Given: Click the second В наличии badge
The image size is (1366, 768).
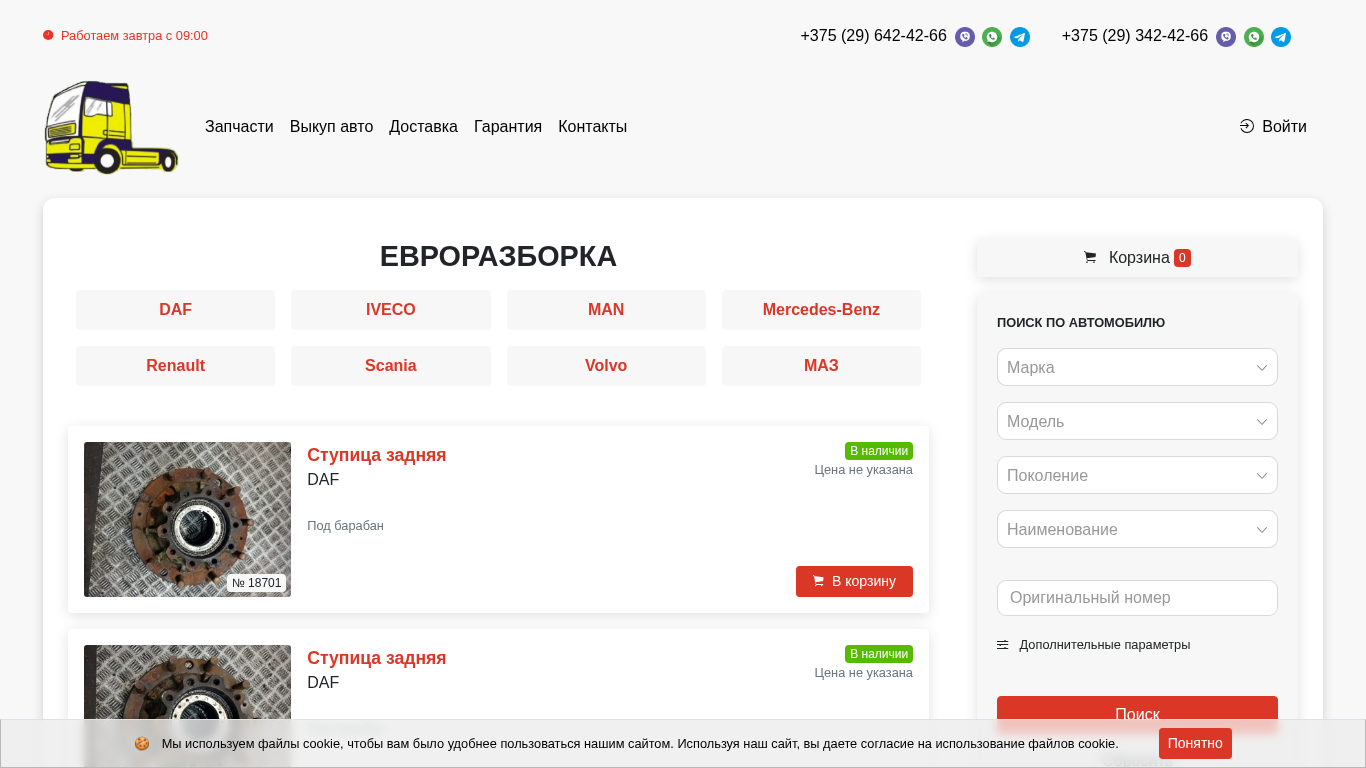Looking at the screenshot, I should click(879, 654).
